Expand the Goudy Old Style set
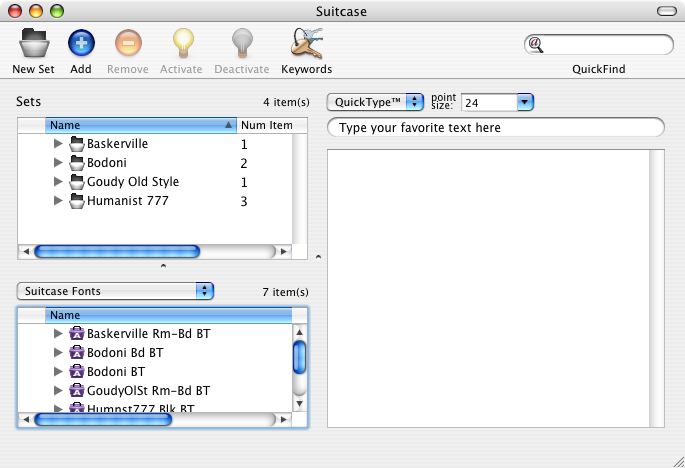 pos(58,181)
